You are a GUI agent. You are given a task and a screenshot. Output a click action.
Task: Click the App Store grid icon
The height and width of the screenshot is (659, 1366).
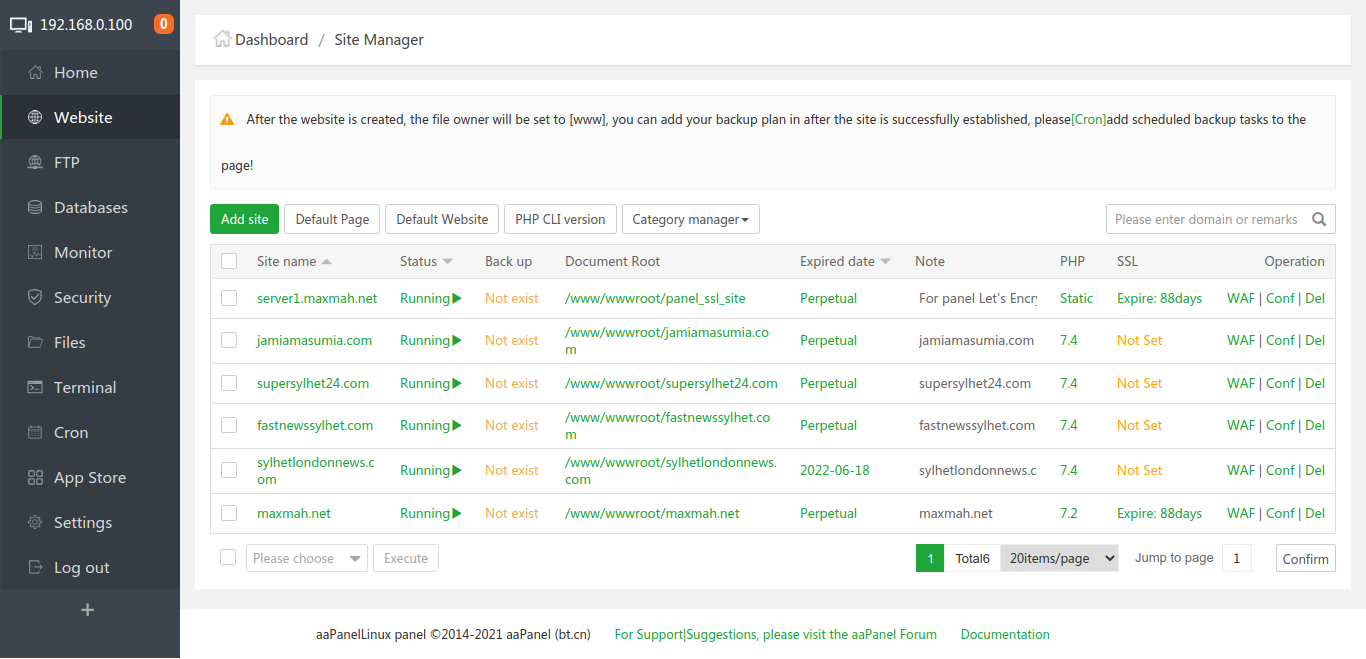[x=35, y=477]
